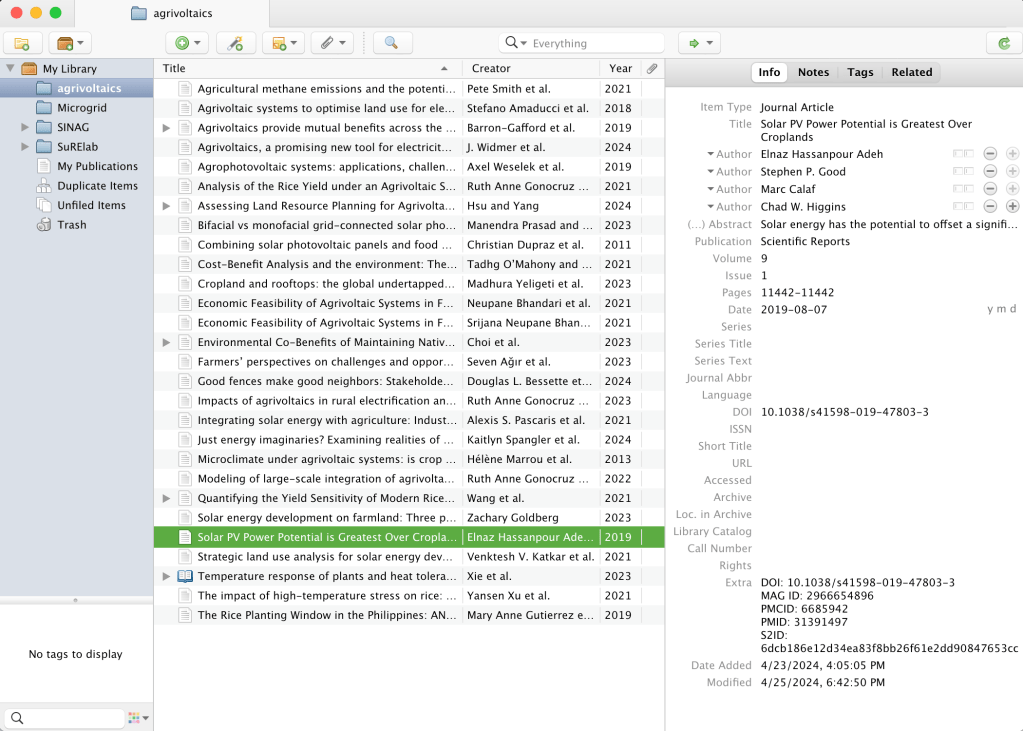This screenshot has height=731, width=1023.
Task: Click the New Note toolbar icon
Action: pos(282,43)
